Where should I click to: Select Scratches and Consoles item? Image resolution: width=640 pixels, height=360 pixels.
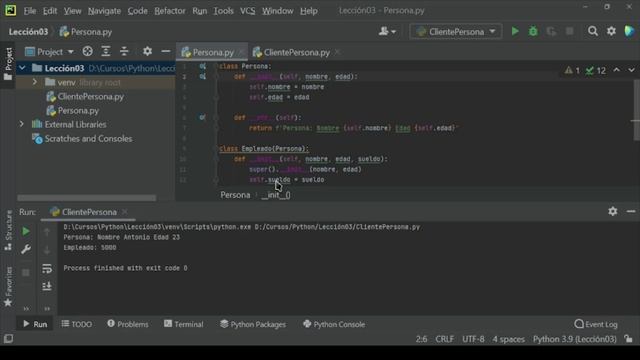point(82,138)
